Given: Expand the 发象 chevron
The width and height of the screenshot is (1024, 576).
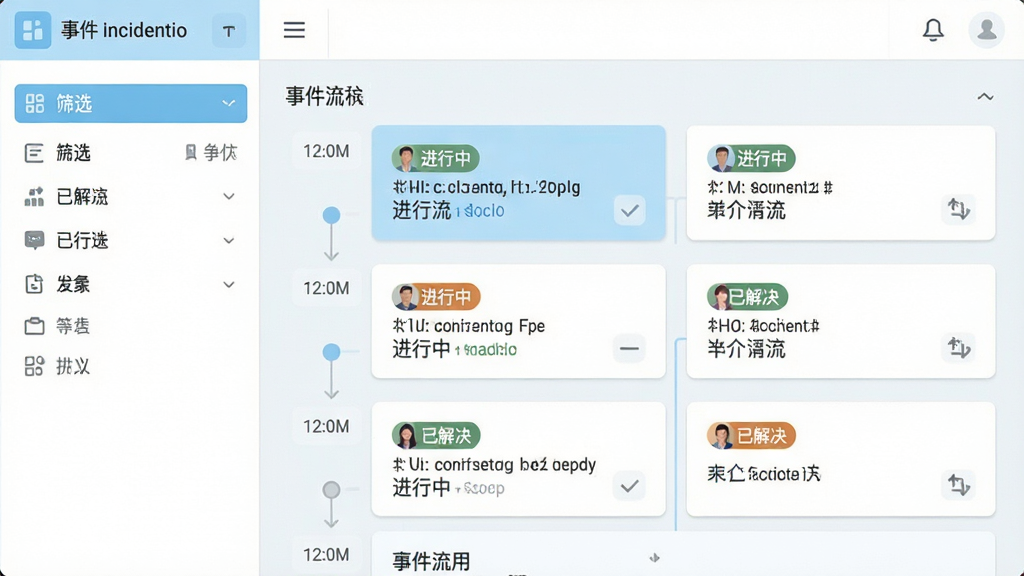Looking at the screenshot, I should click(229, 285).
